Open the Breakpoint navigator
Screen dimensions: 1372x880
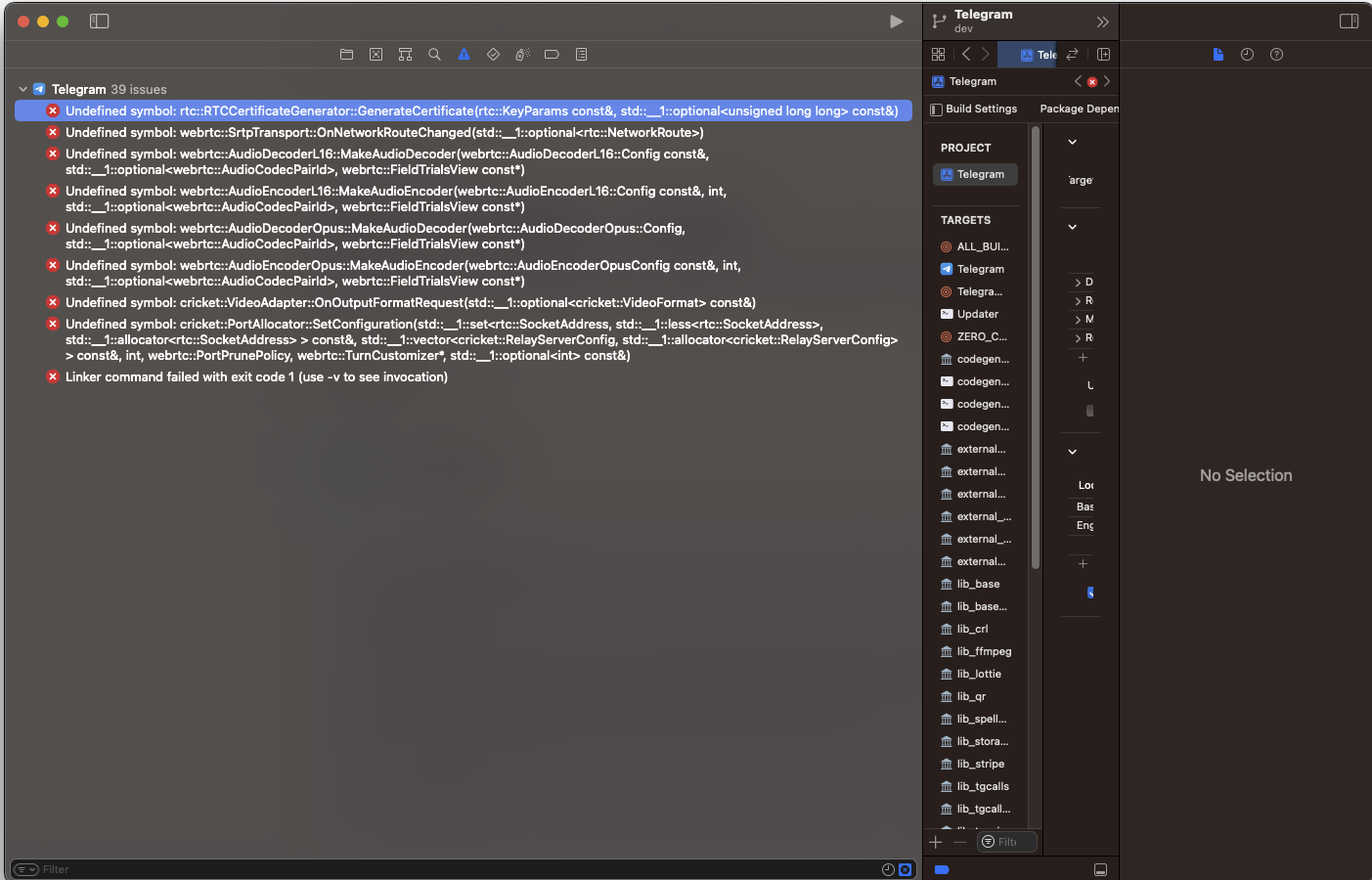click(552, 54)
